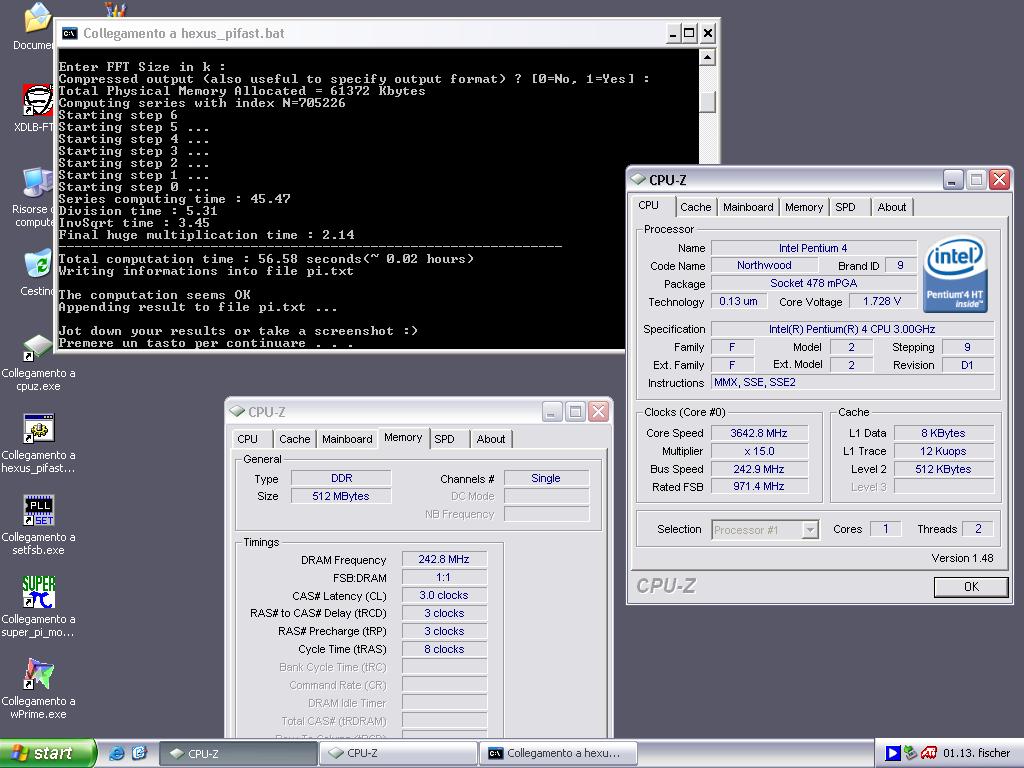Viewport: 1024px width, 768px height.
Task: Select Cache tab in Memory CPU-Z window
Action: pyautogui.click(x=295, y=439)
